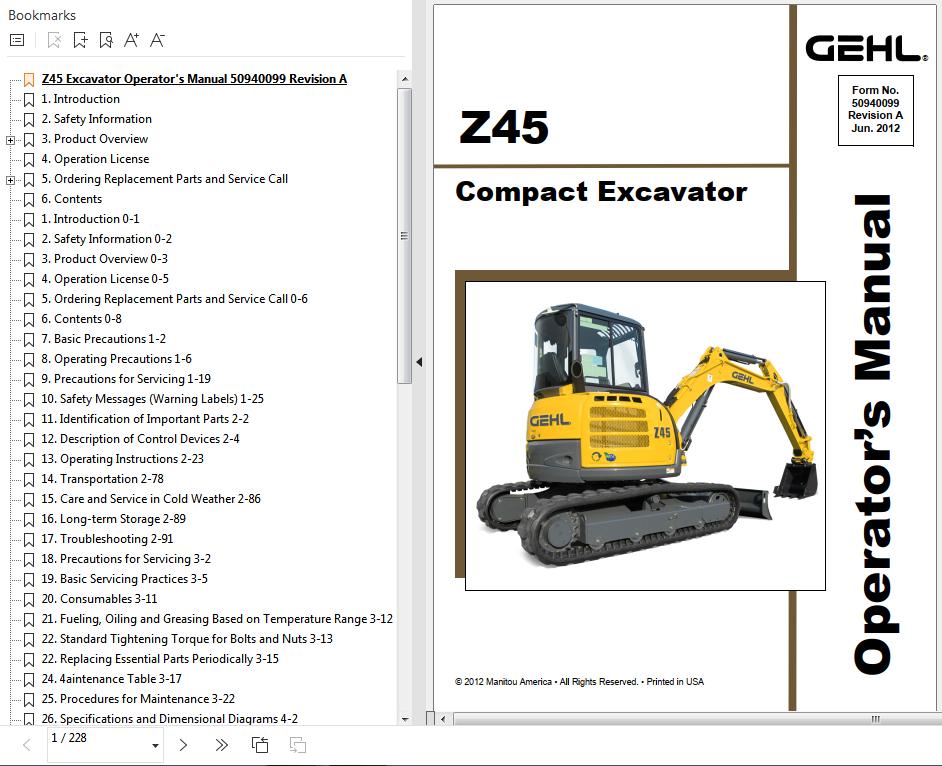Viewport: 942px width, 766px height.
Task: Open 12. Description of Control Devices bookmark
Action: pyautogui.click(x=141, y=439)
